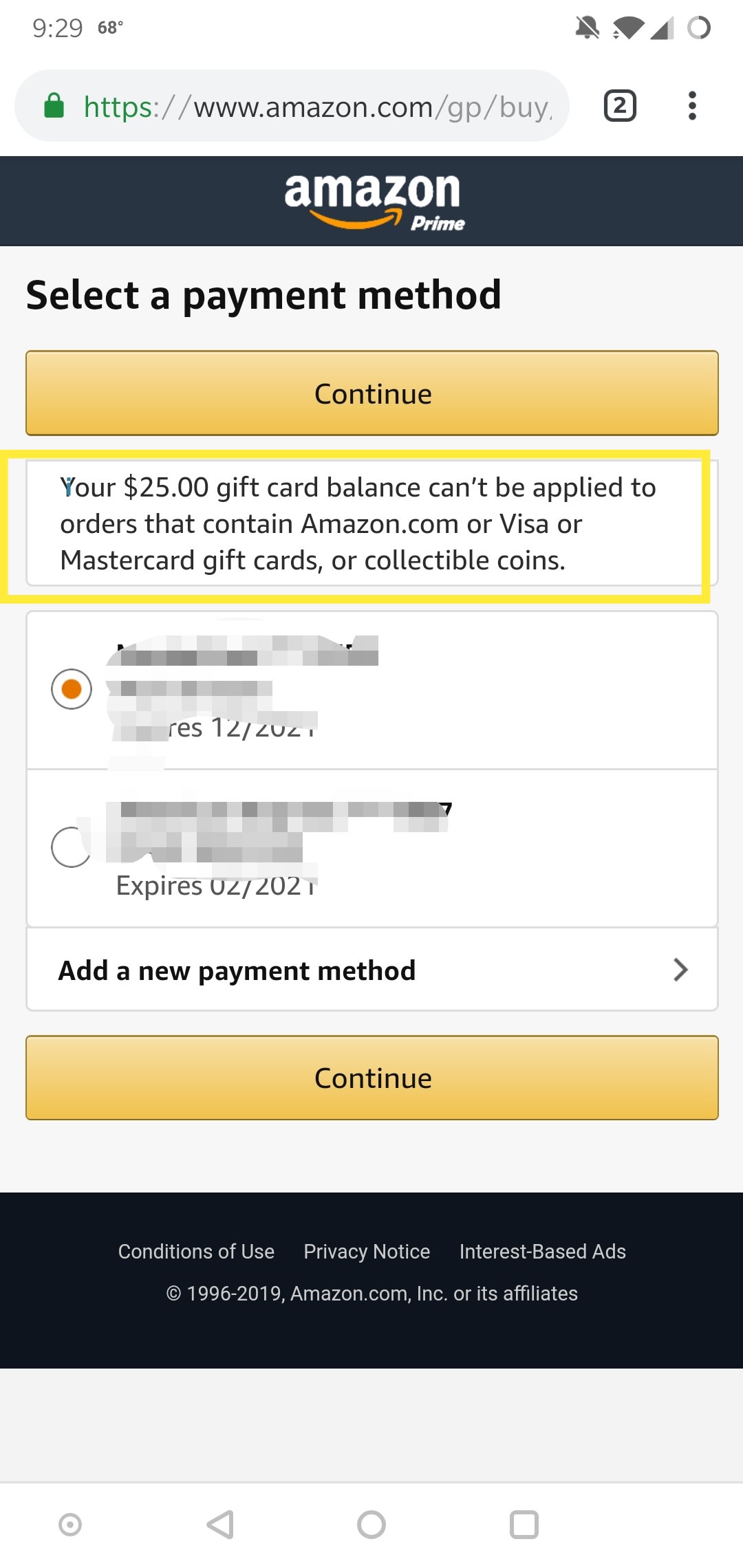Screen dimensions: 743x1568
Task: Open Interest-Based Ads link
Action: click(542, 1252)
